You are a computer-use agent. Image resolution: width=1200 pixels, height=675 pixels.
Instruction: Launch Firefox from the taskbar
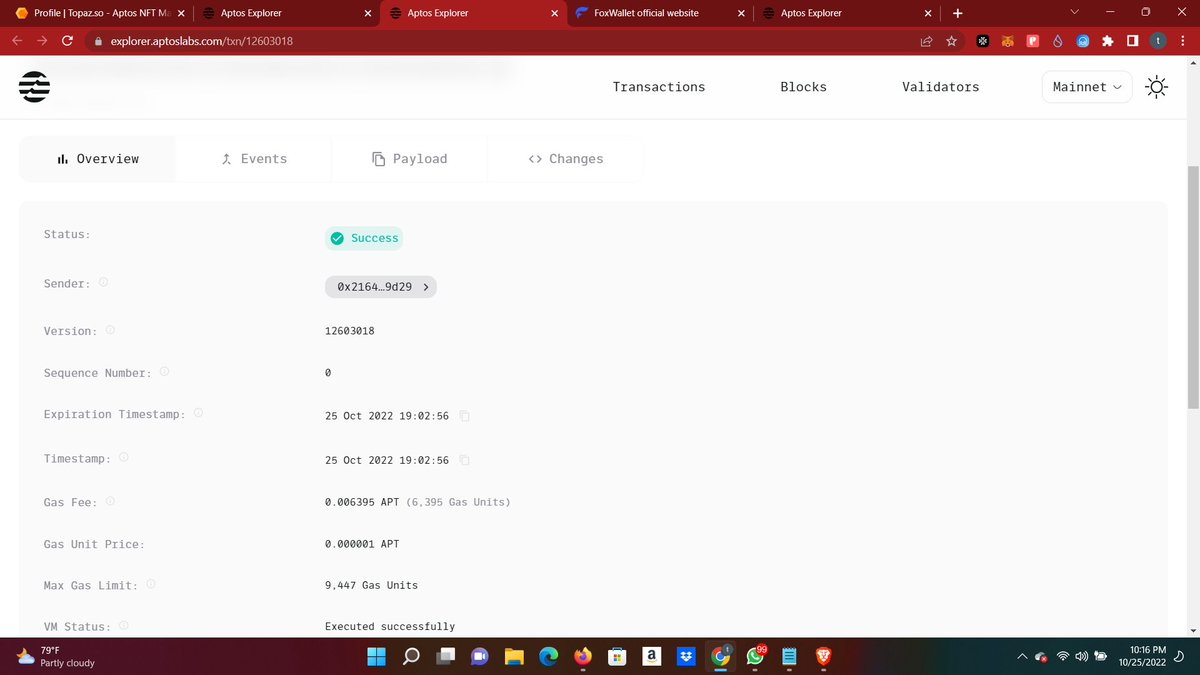(x=583, y=657)
